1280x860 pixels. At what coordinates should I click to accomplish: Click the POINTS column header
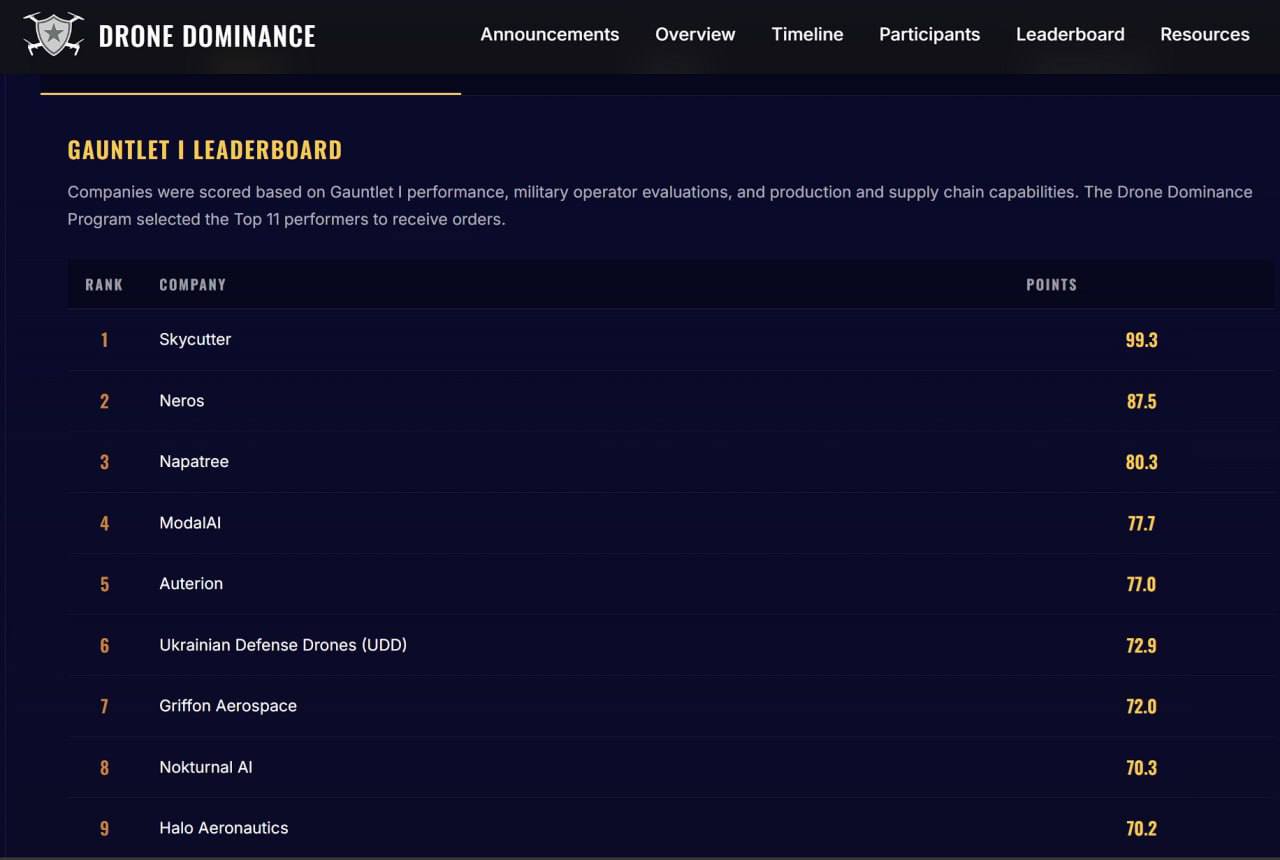(x=1051, y=285)
